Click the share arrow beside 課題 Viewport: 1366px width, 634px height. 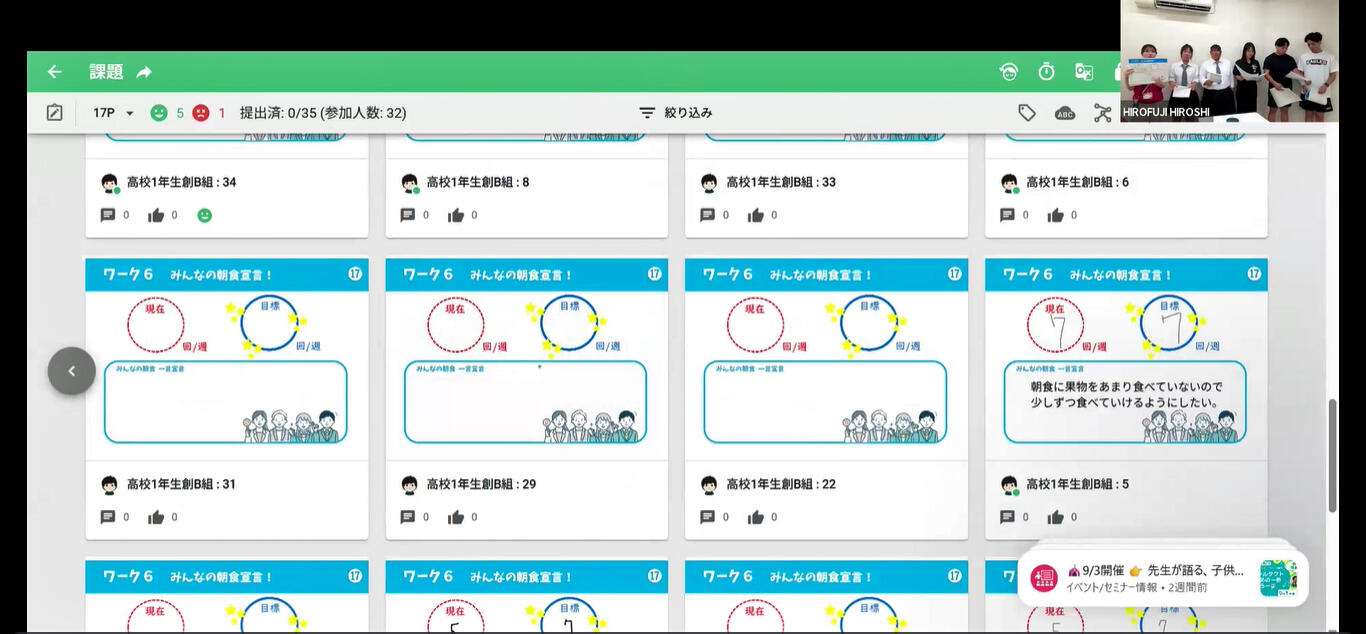(x=144, y=72)
